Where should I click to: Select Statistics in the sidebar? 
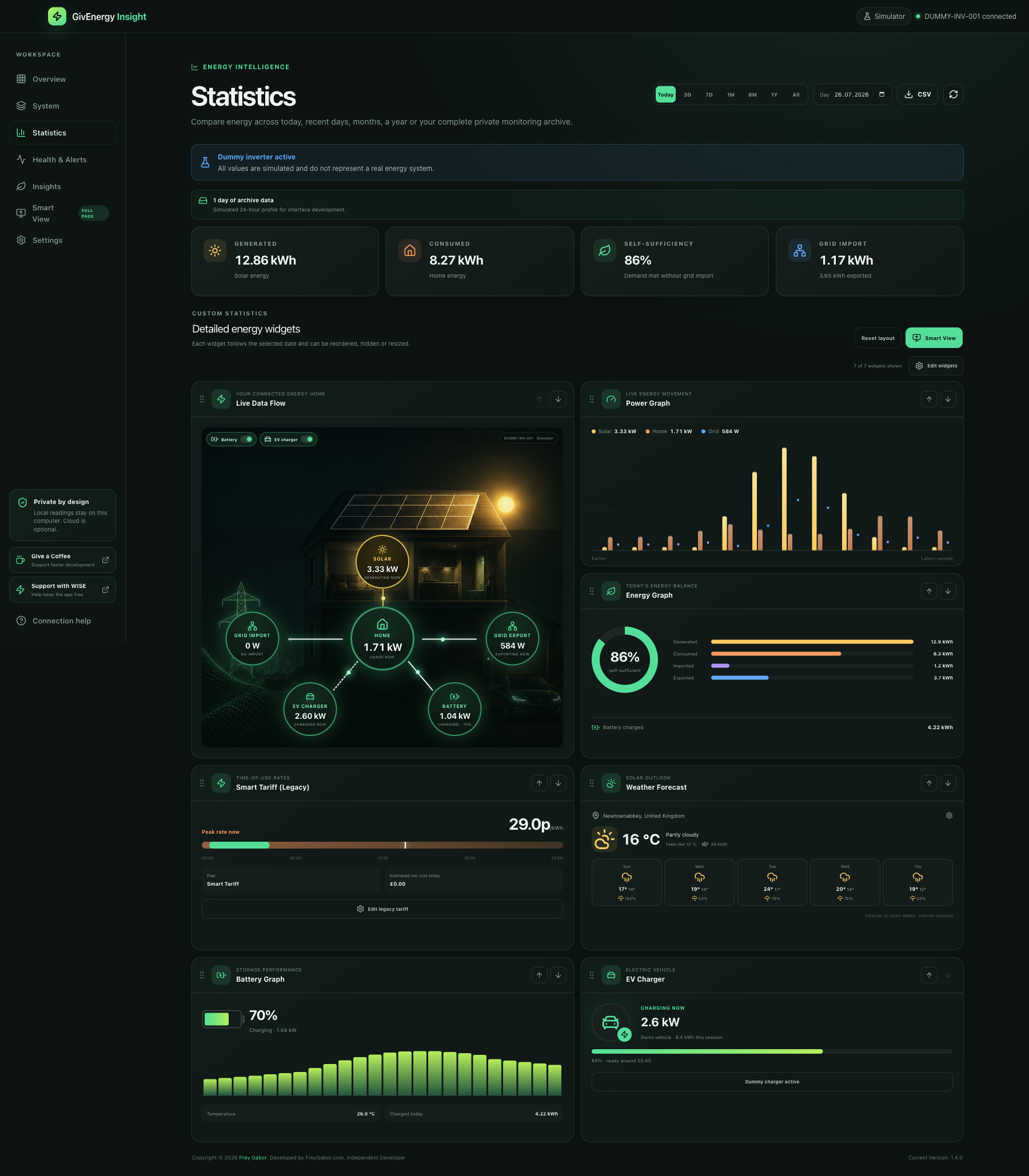click(62, 133)
